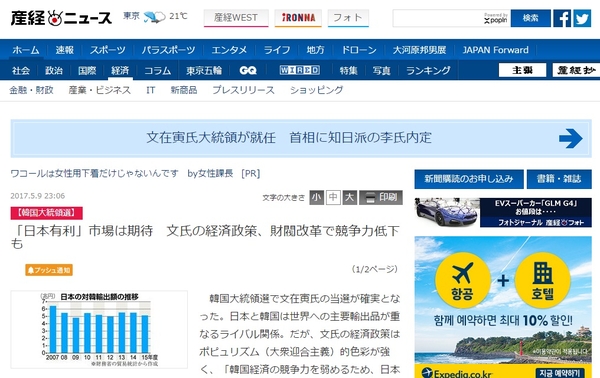Image resolution: width=600 pixels, height=378 pixels.
Task: Click the プッシュ通知 bell button
Action: click(49, 270)
